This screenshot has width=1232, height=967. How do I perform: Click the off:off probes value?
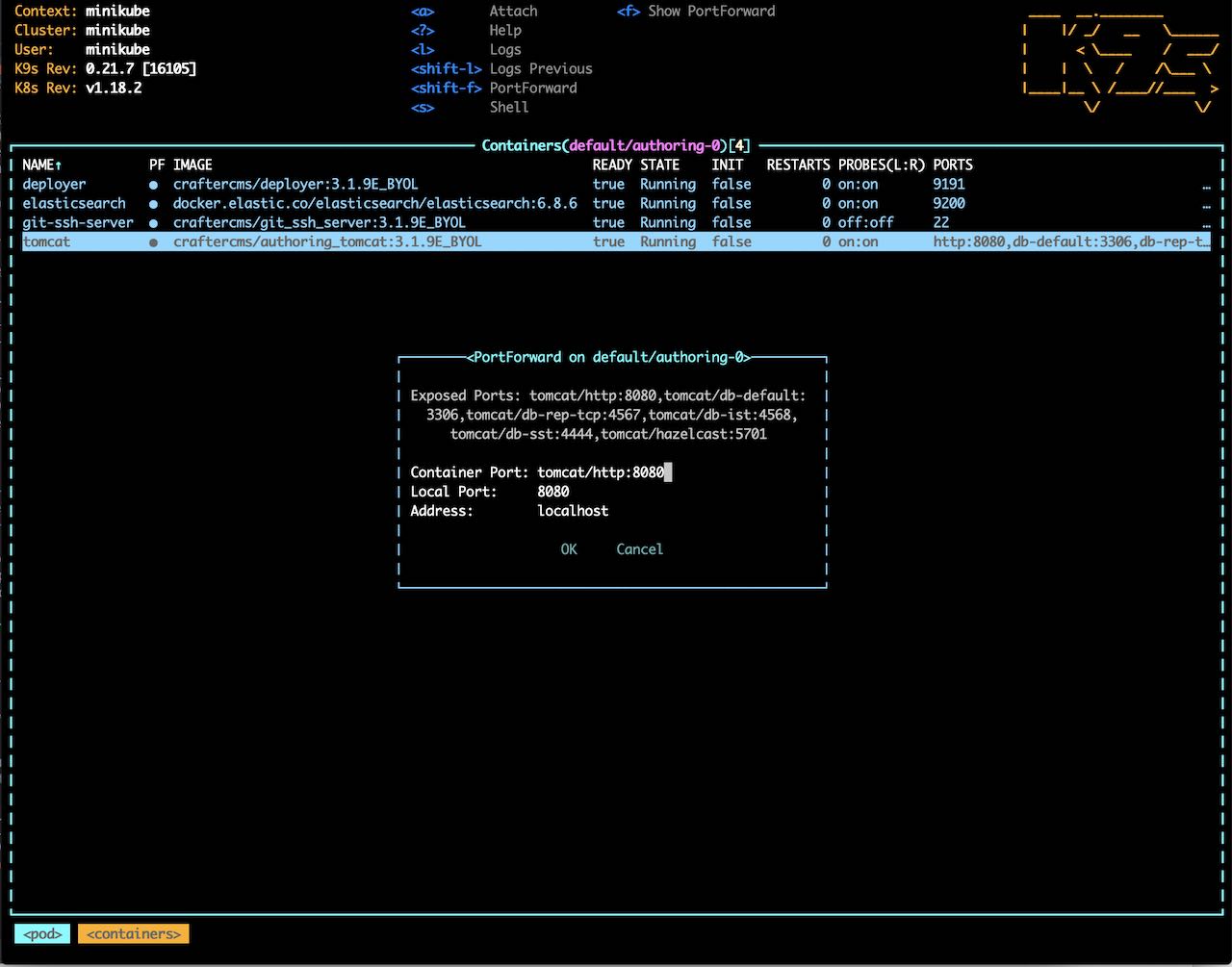[x=865, y=222]
